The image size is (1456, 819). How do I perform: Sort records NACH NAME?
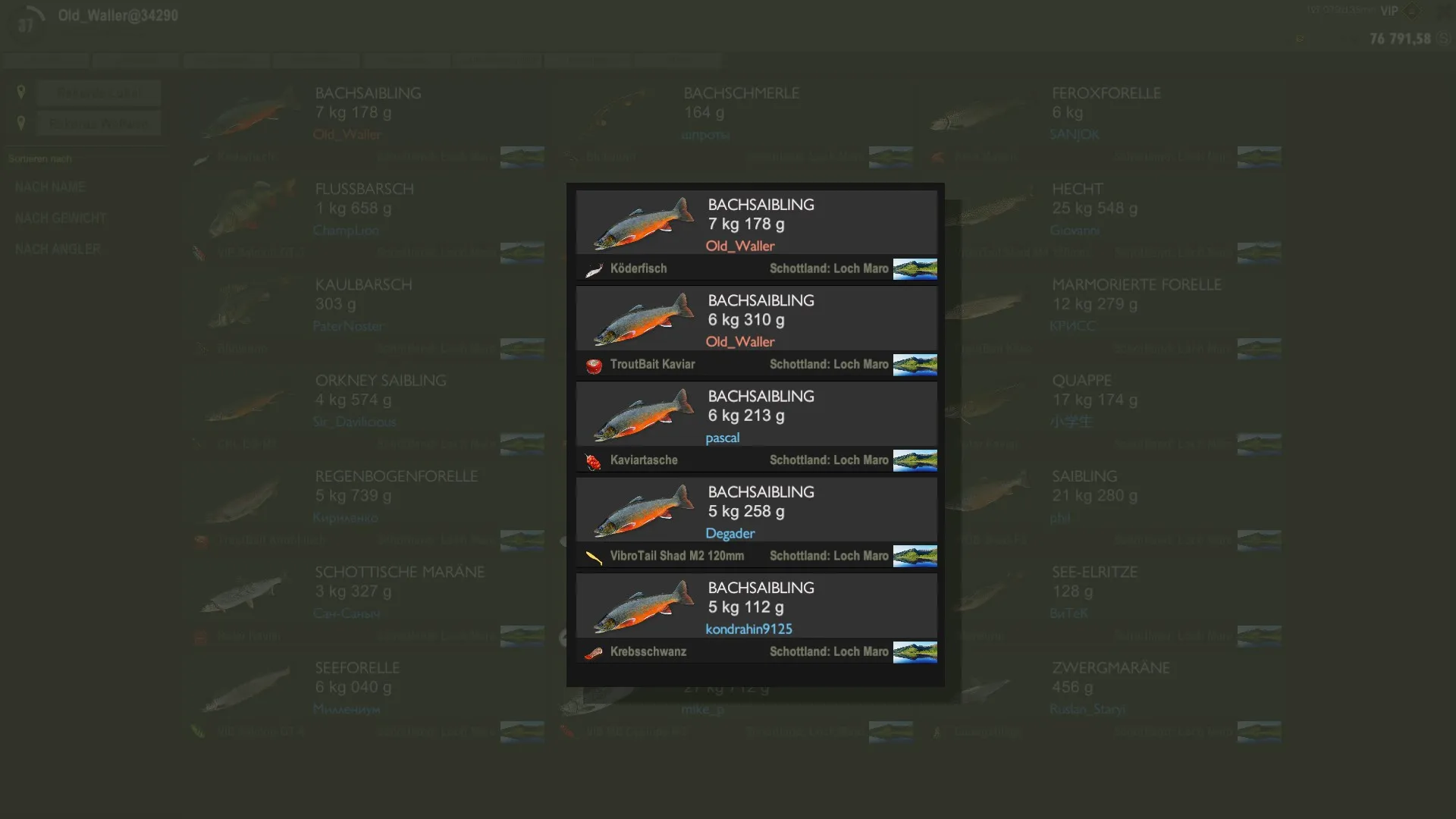[50, 187]
